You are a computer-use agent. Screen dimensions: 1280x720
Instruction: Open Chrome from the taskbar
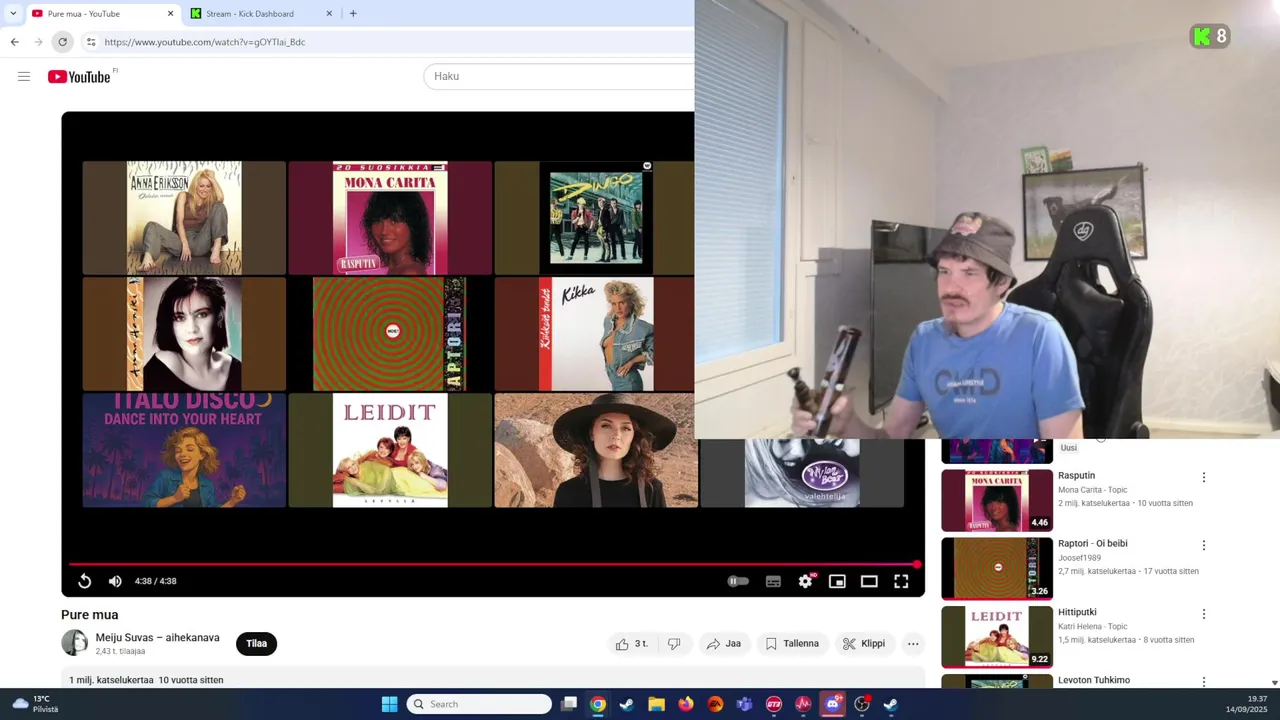point(598,704)
